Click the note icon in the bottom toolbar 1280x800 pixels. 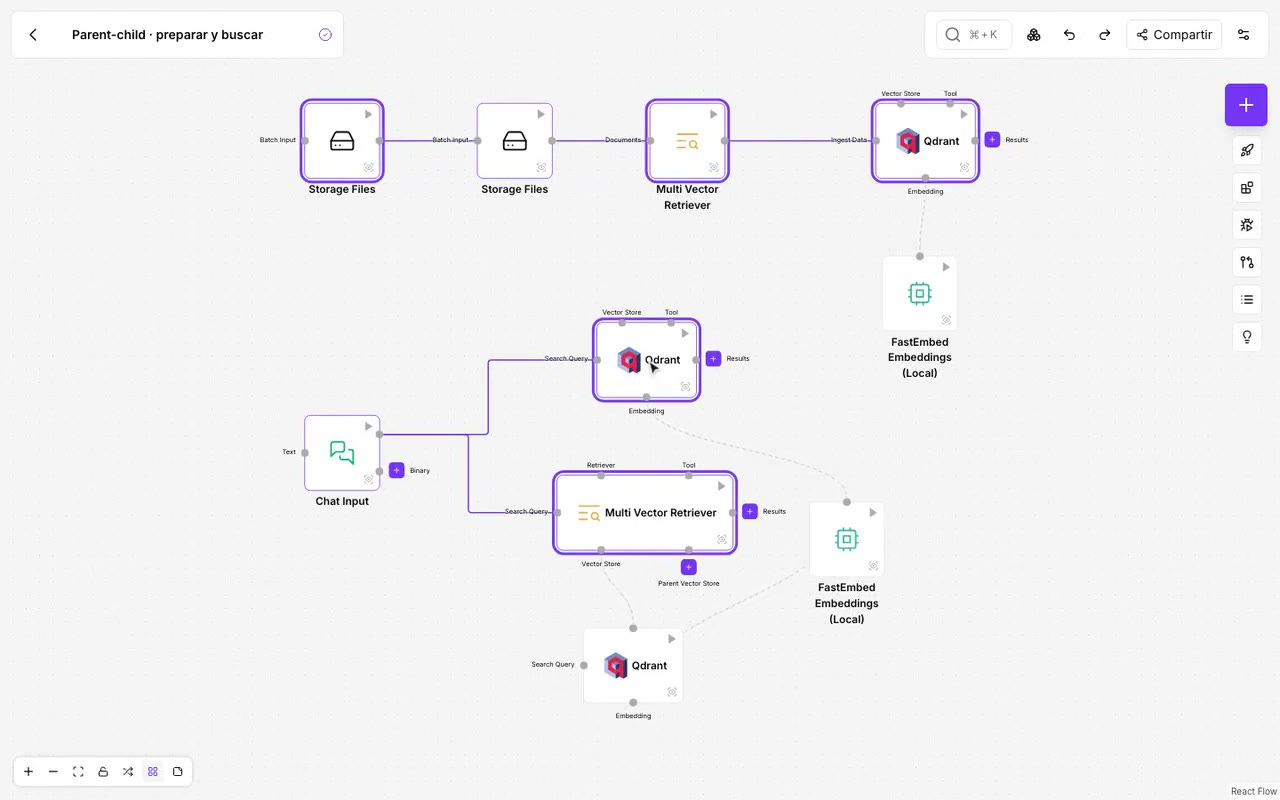coord(178,772)
